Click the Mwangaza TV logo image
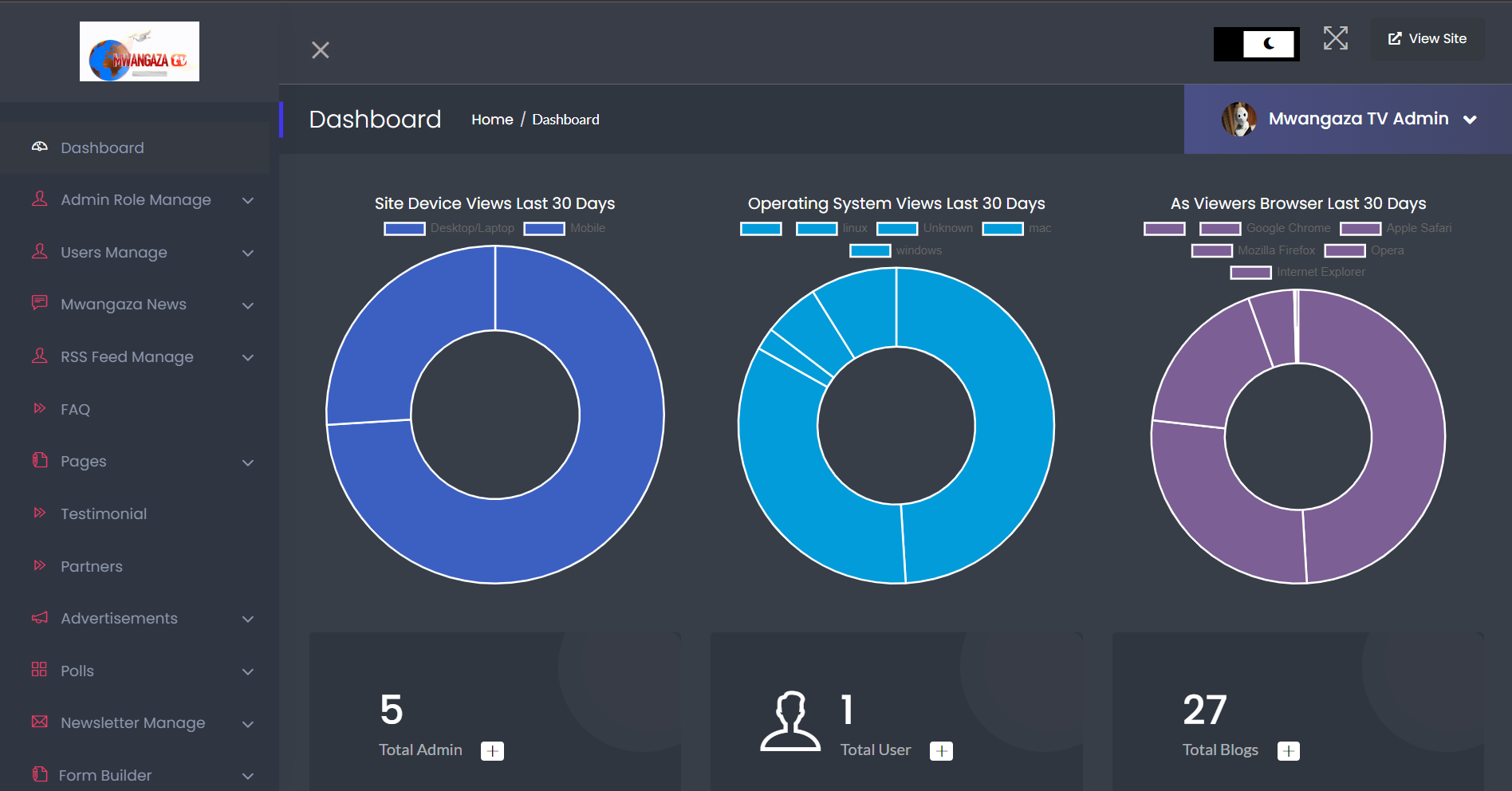1512x791 pixels. pos(140,51)
